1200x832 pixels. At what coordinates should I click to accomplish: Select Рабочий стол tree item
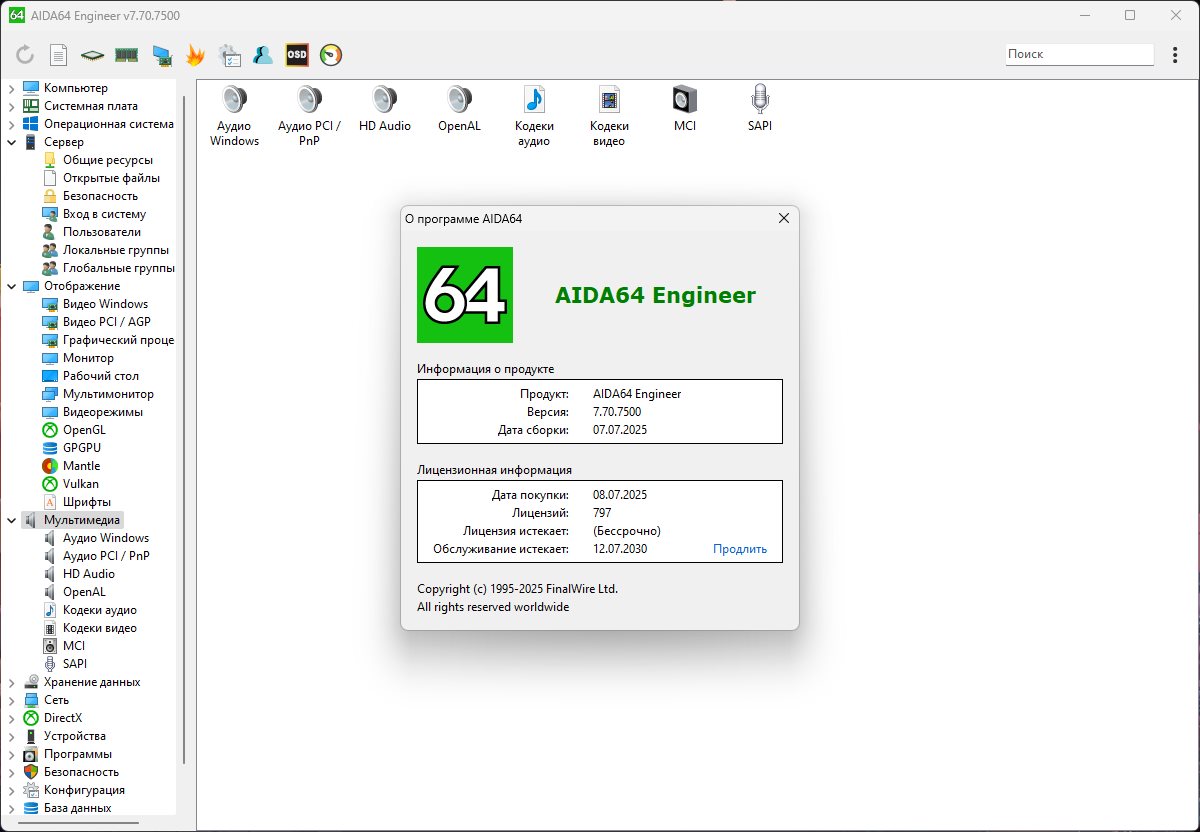point(101,376)
